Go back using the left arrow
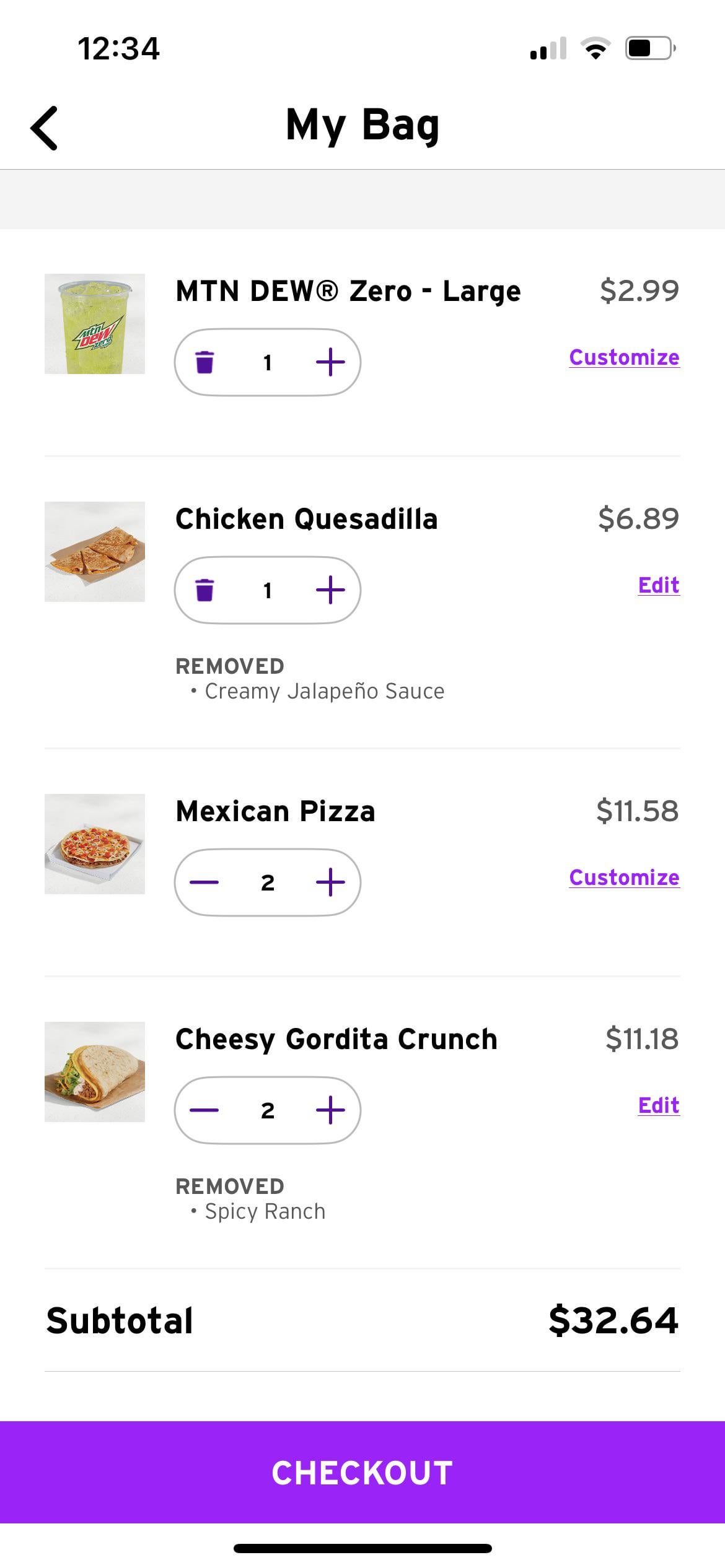 tap(45, 128)
